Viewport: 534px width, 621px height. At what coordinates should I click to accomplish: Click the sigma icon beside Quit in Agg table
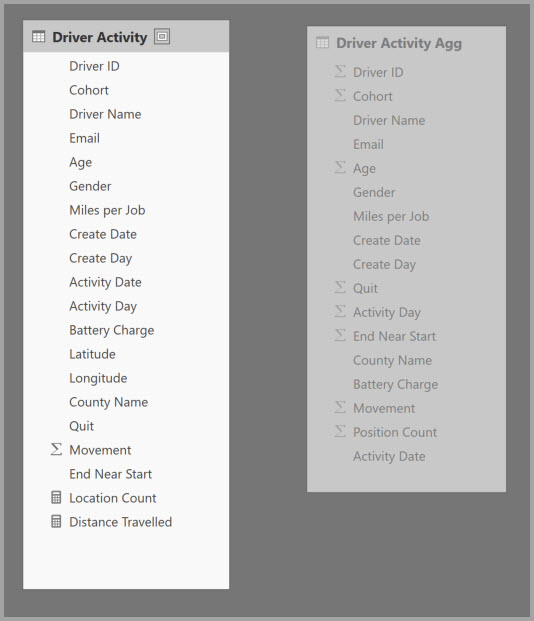(x=340, y=287)
